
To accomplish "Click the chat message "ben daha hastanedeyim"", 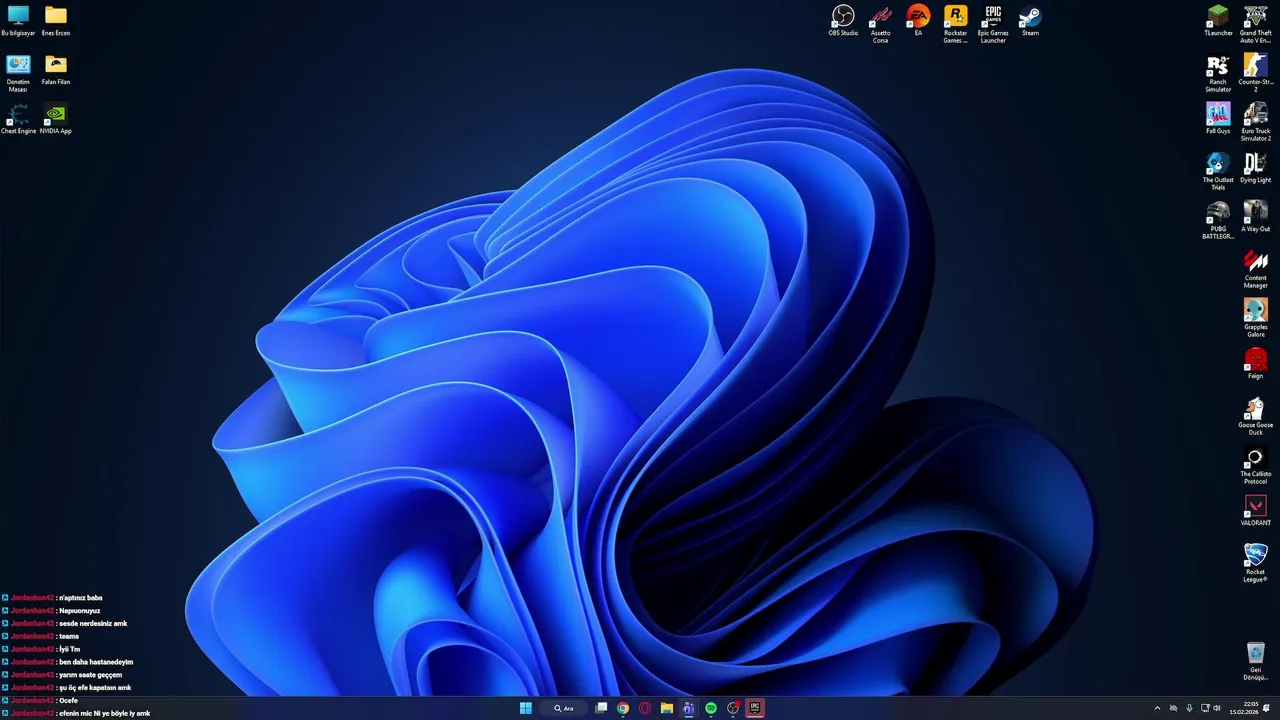I will [96, 662].
